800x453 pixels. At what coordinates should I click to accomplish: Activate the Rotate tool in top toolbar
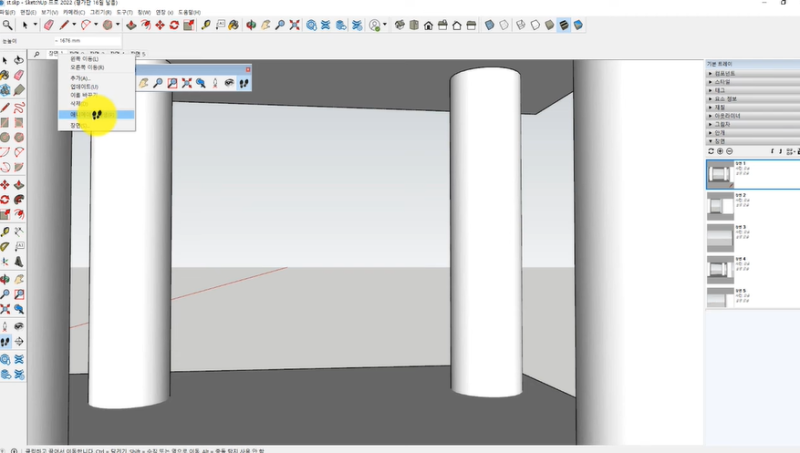(174, 25)
